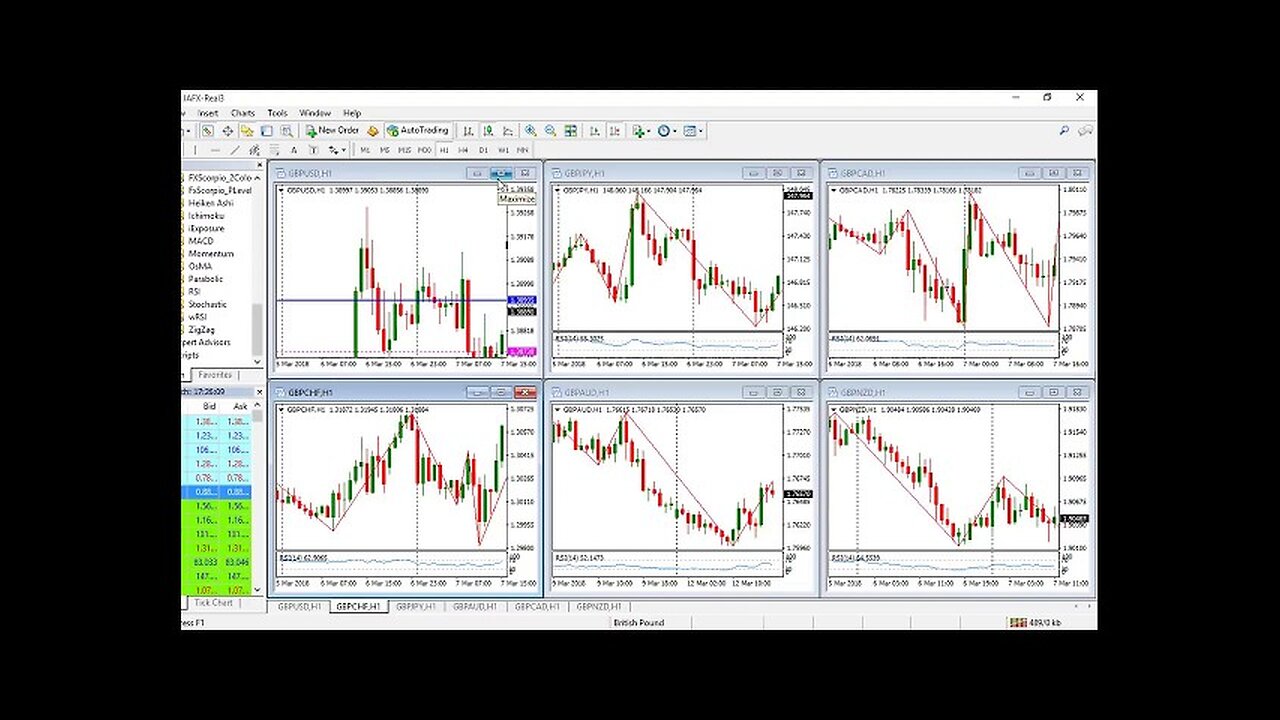The height and width of the screenshot is (720, 1280).
Task: Select Ichimoku indicator in Navigator
Action: pyautogui.click(x=206, y=216)
